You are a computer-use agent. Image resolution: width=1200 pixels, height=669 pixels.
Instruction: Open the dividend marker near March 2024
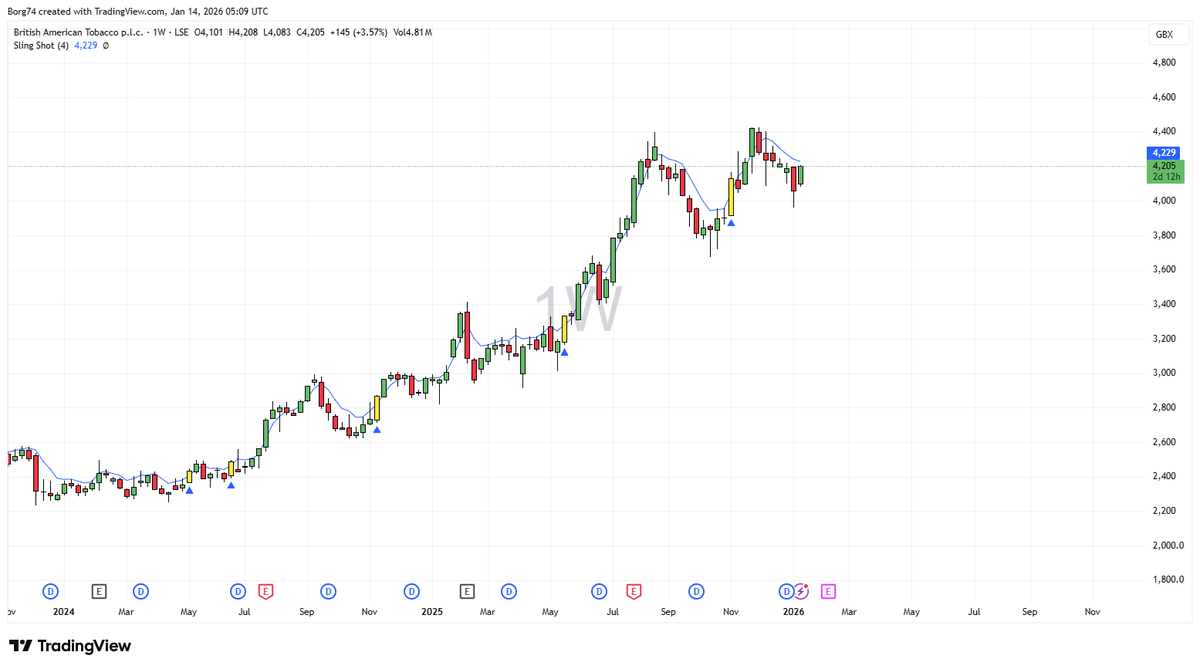(x=141, y=591)
